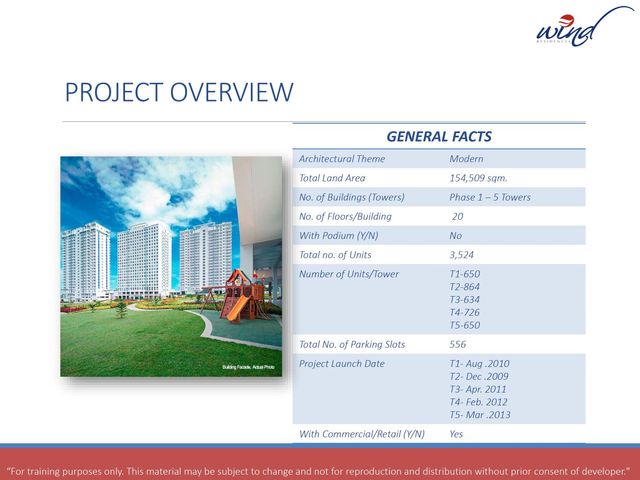Select 'With Podium (Y/N)' label

coord(338,236)
